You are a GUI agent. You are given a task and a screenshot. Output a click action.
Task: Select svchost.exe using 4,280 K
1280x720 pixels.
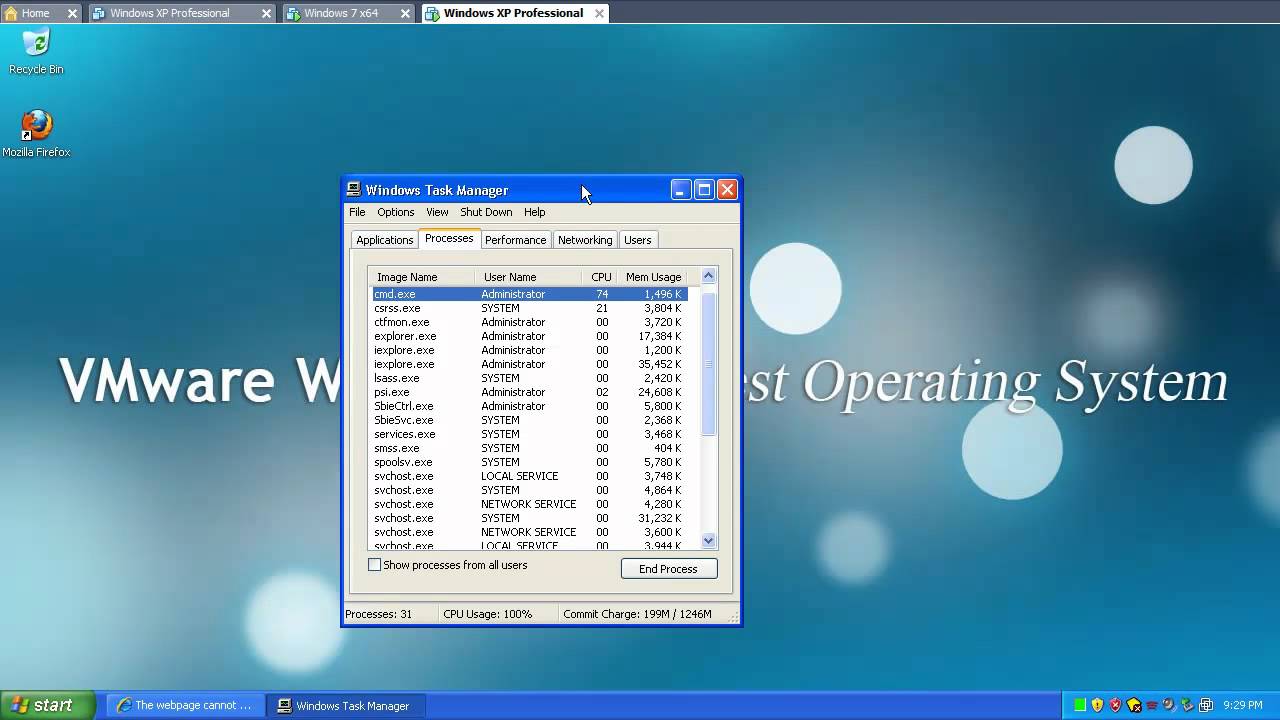[530, 504]
